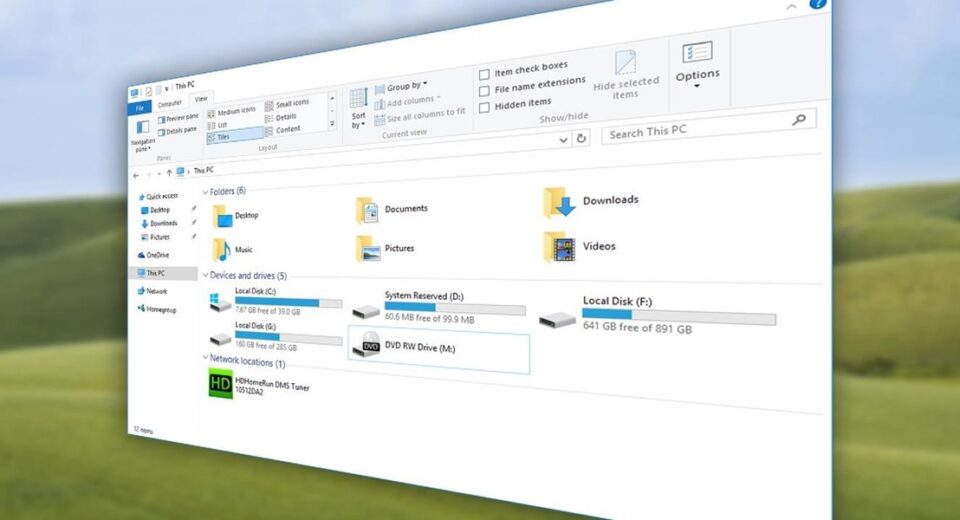This screenshot has height=520, width=960.
Task: Select Homegroup in navigation pane
Action: (x=157, y=309)
